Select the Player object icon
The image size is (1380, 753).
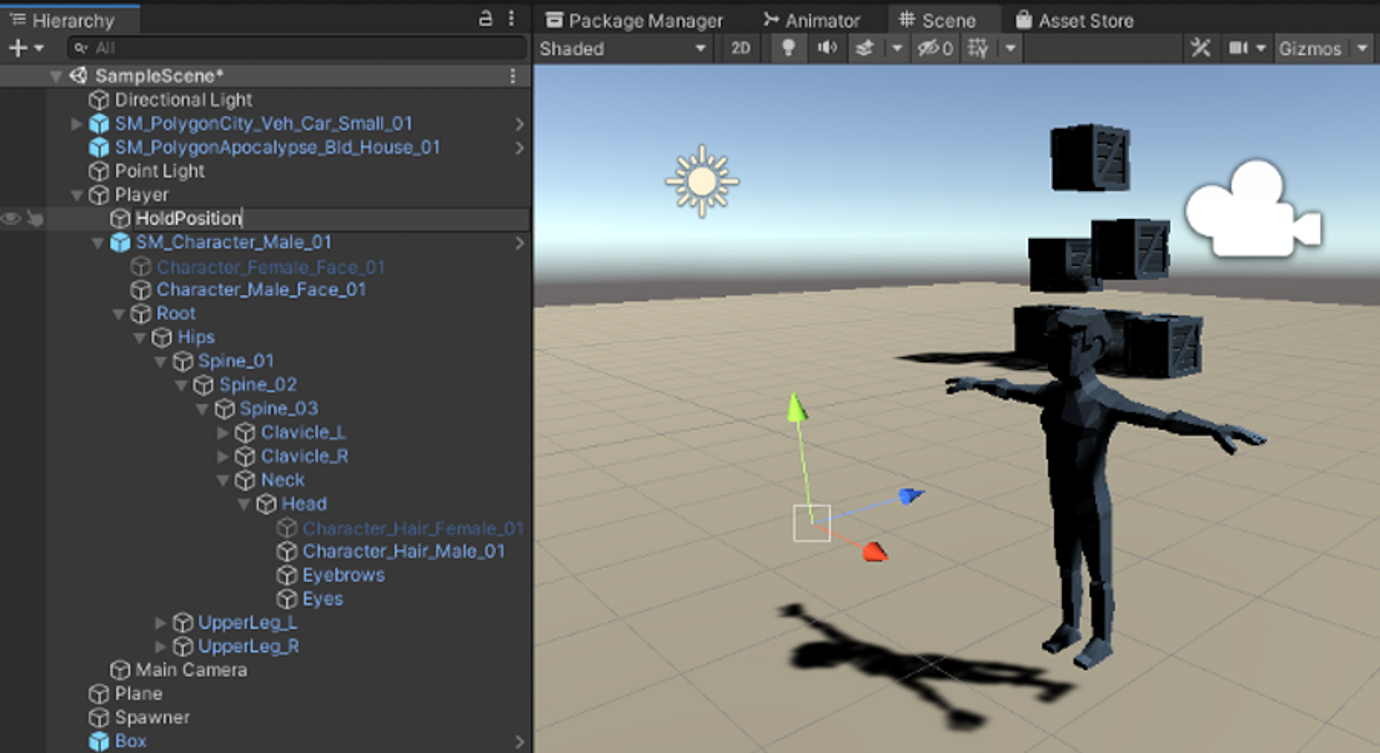pyautogui.click(x=98, y=195)
